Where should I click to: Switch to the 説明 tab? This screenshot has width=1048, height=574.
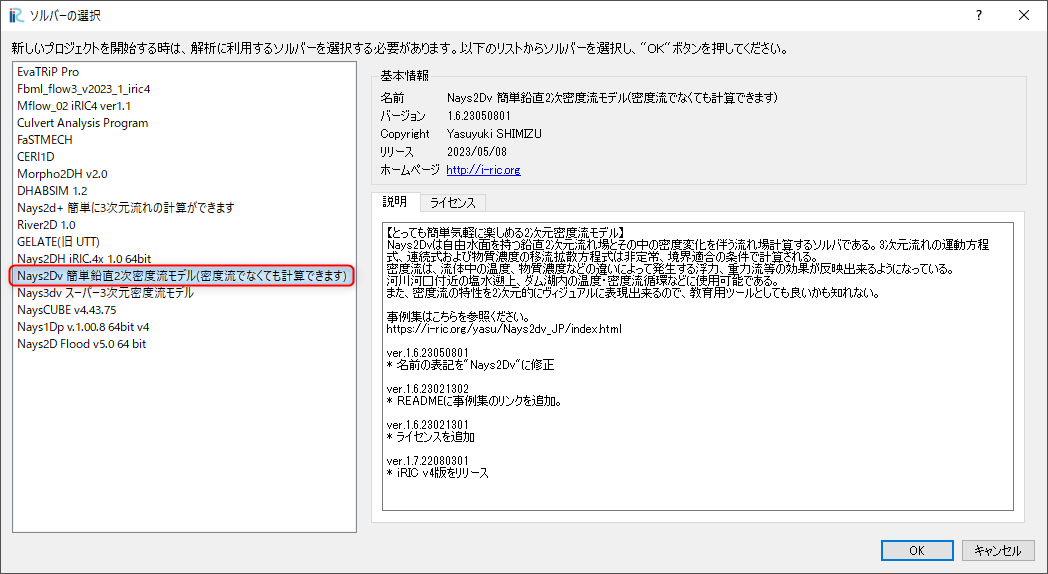point(394,202)
